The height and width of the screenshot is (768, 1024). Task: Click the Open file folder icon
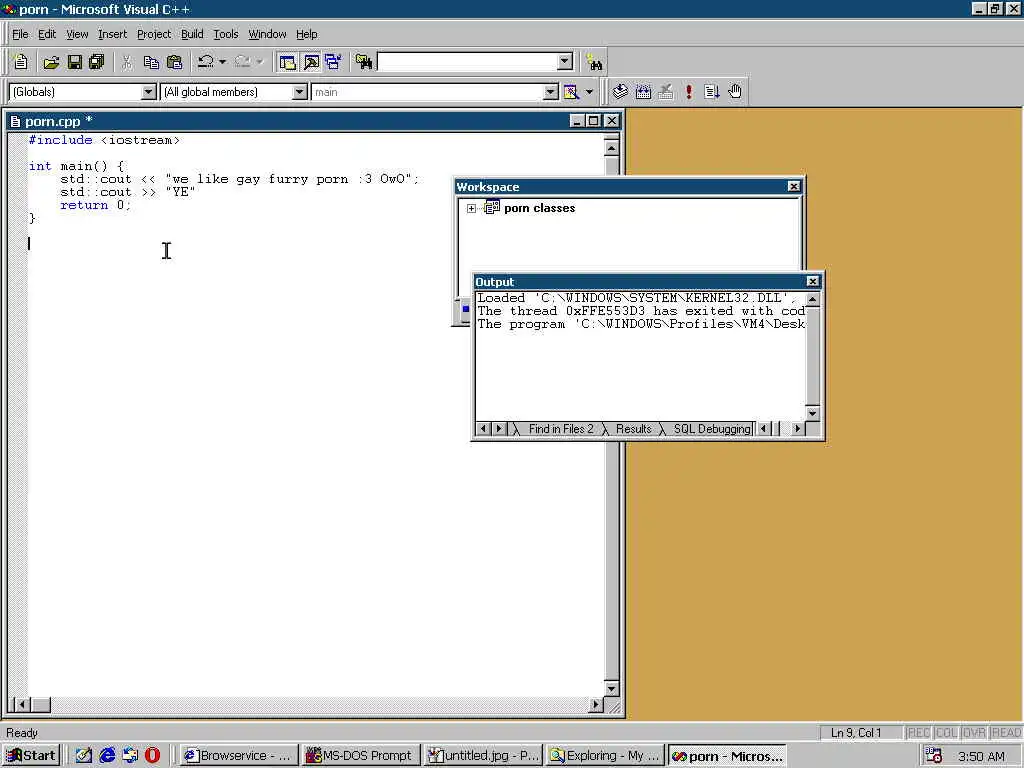[x=51, y=62]
